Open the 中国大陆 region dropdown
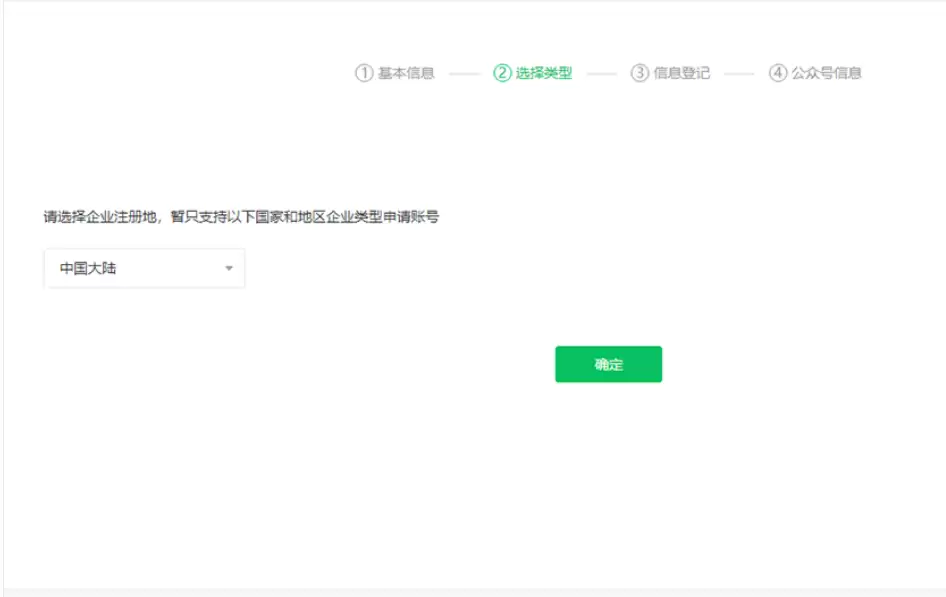The height and width of the screenshot is (597, 946). tap(145, 268)
